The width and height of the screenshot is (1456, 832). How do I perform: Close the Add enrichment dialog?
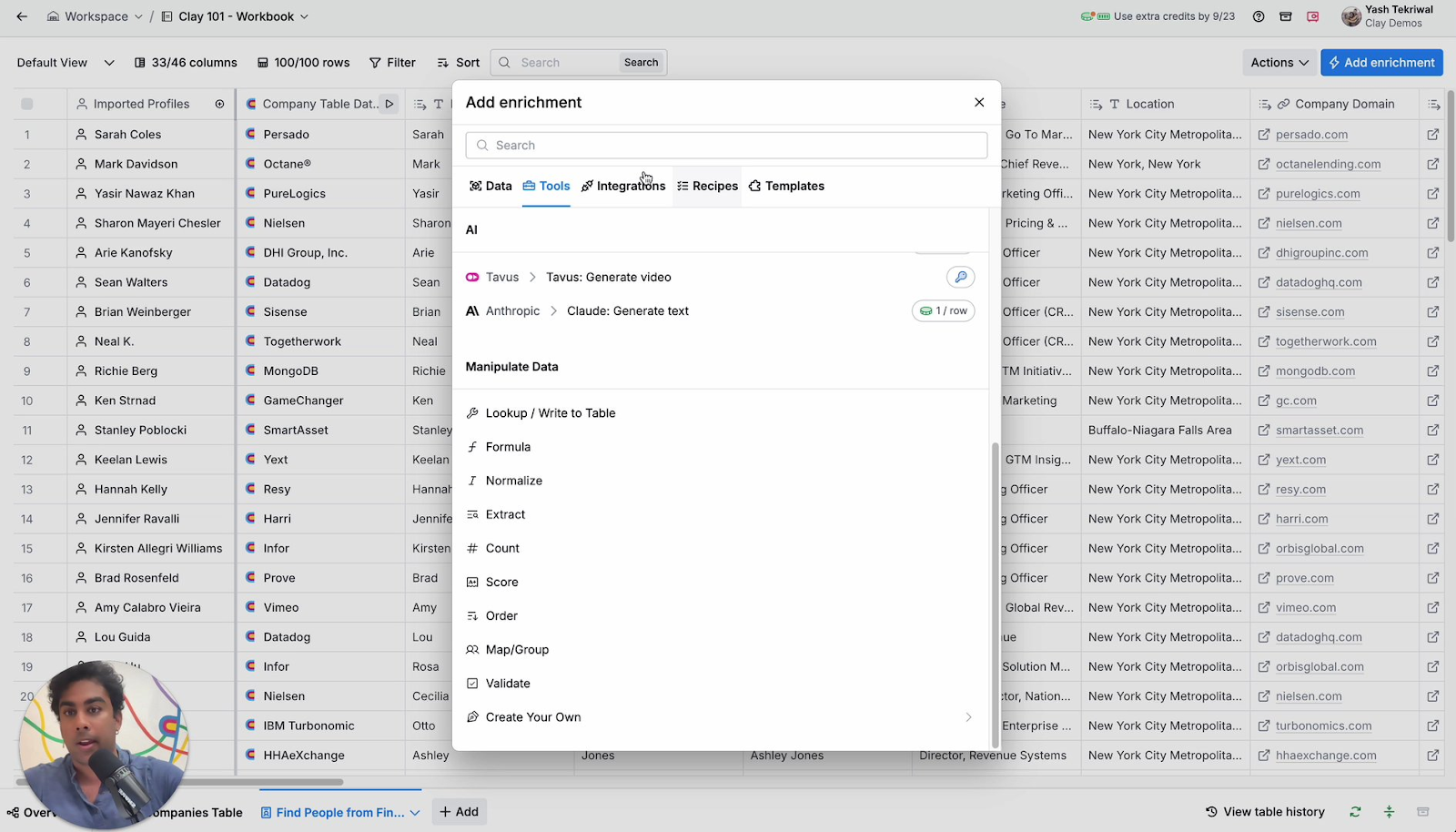pos(979,102)
